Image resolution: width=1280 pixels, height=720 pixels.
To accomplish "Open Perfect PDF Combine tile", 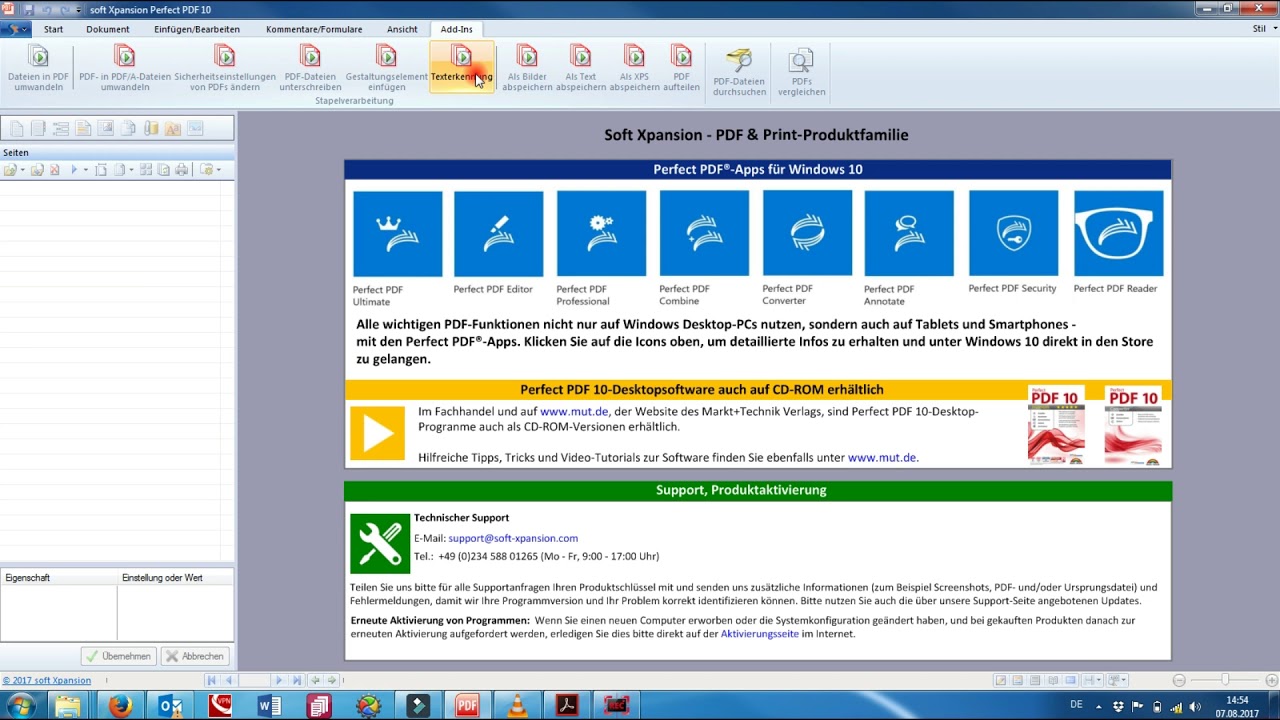I will pos(704,233).
